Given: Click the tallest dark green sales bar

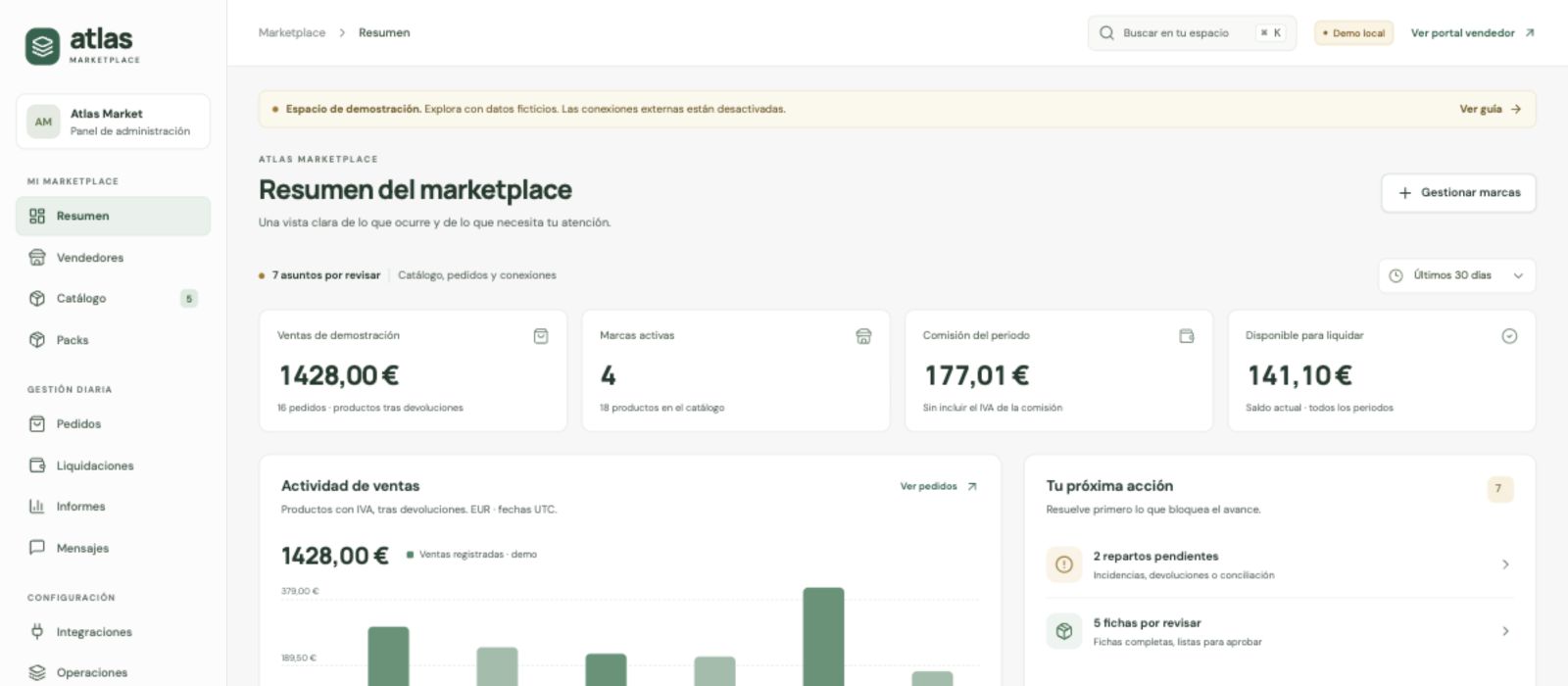Looking at the screenshot, I should tap(823, 637).
